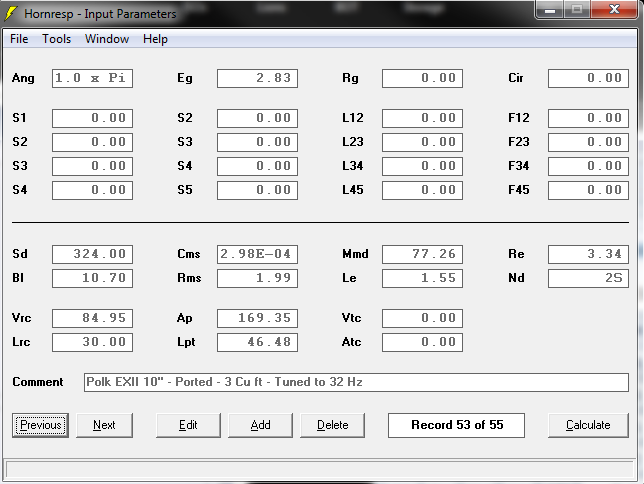Click the L23 input field
Image resolution: width=644 pixels, height=484 pixels.
point(422,142)
